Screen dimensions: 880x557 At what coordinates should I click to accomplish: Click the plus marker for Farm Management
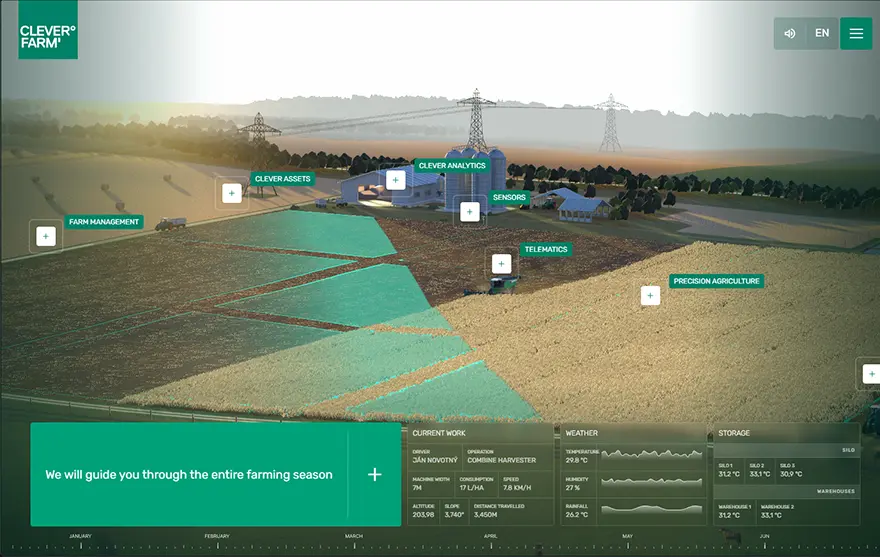click(46, 236)
